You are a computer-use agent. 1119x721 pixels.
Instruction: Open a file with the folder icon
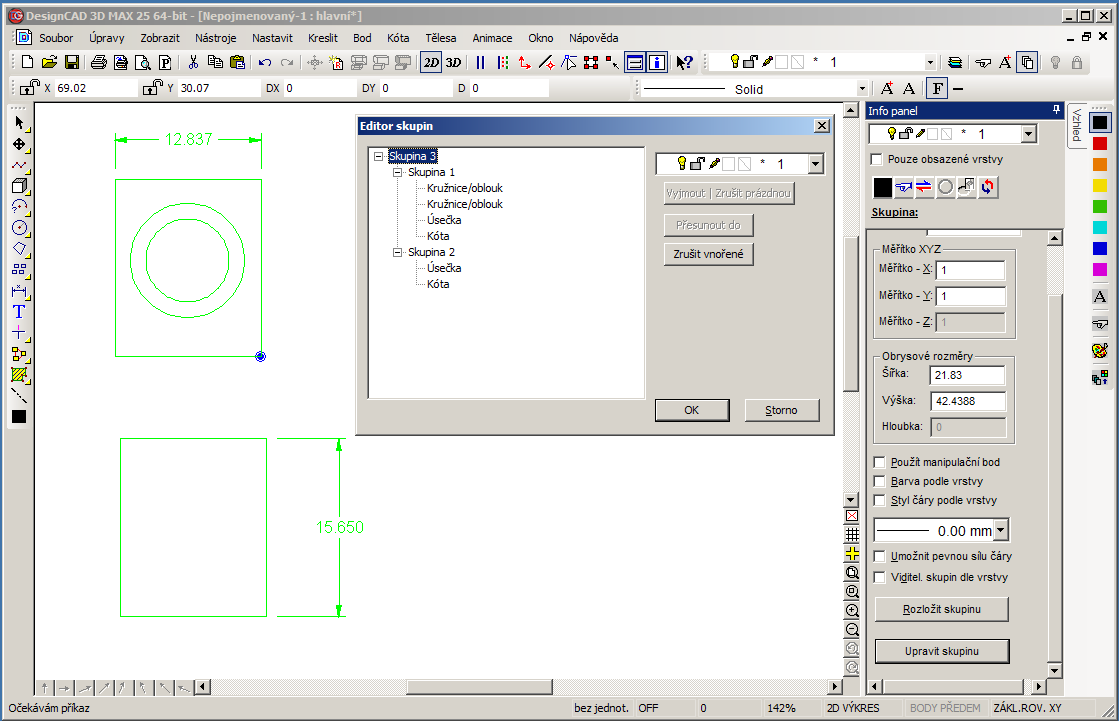[x=49, y=63]
